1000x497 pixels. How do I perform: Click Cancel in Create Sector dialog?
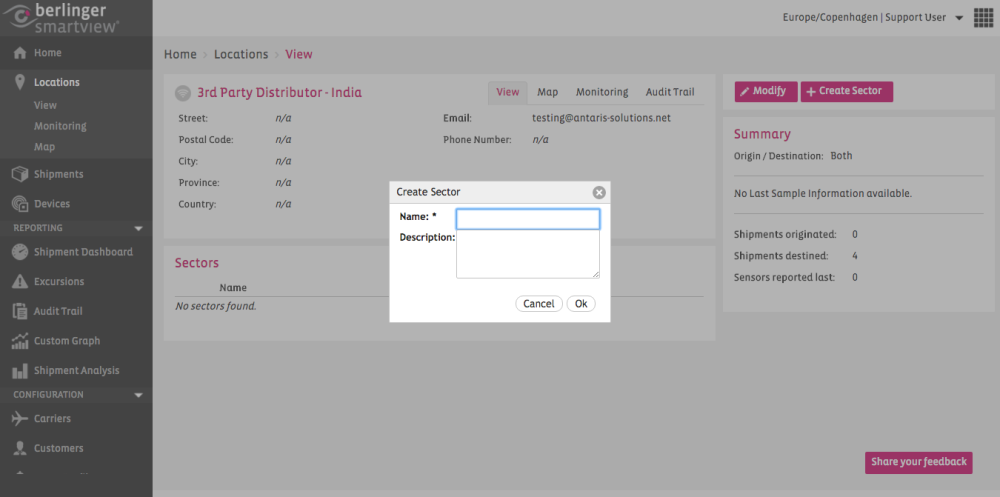pos(539,304)
